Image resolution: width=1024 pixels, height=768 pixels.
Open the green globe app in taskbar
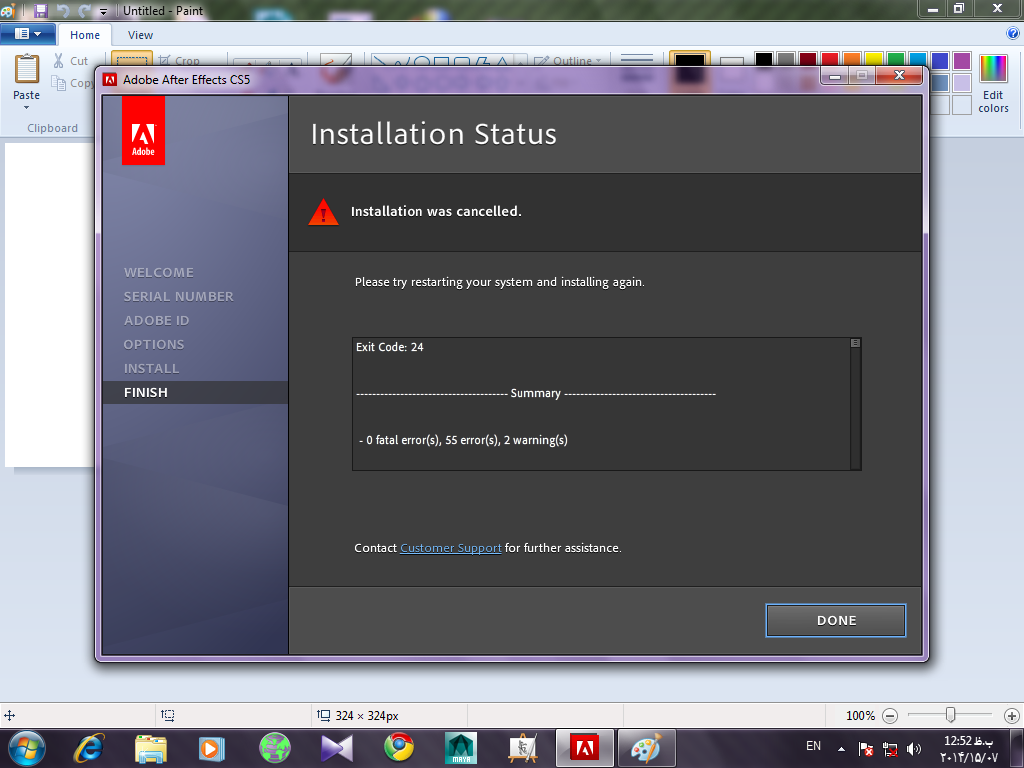click(x=275, y=748)
